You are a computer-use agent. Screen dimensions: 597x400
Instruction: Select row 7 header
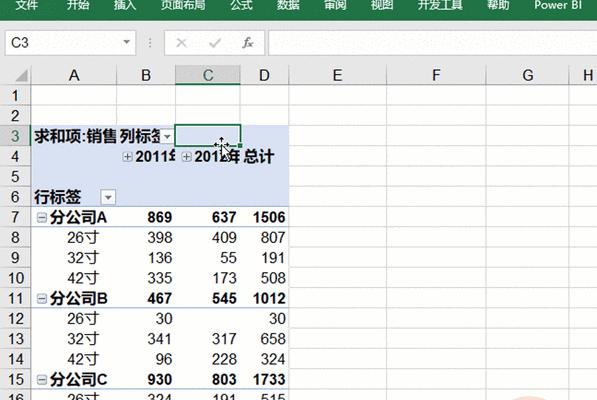15,217
